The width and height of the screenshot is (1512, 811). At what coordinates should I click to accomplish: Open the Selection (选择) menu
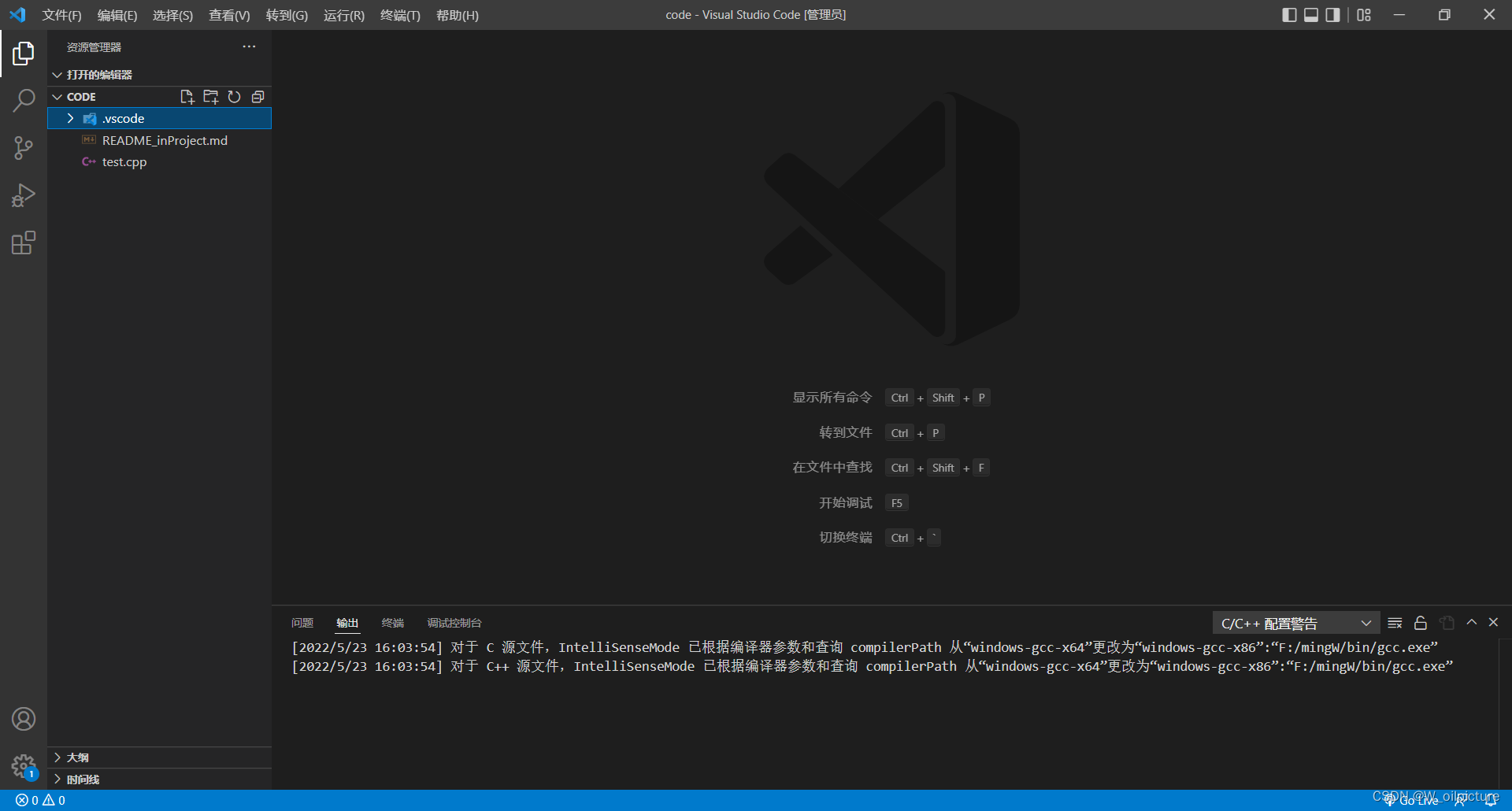pyautogui.click(x=172, y=15)
